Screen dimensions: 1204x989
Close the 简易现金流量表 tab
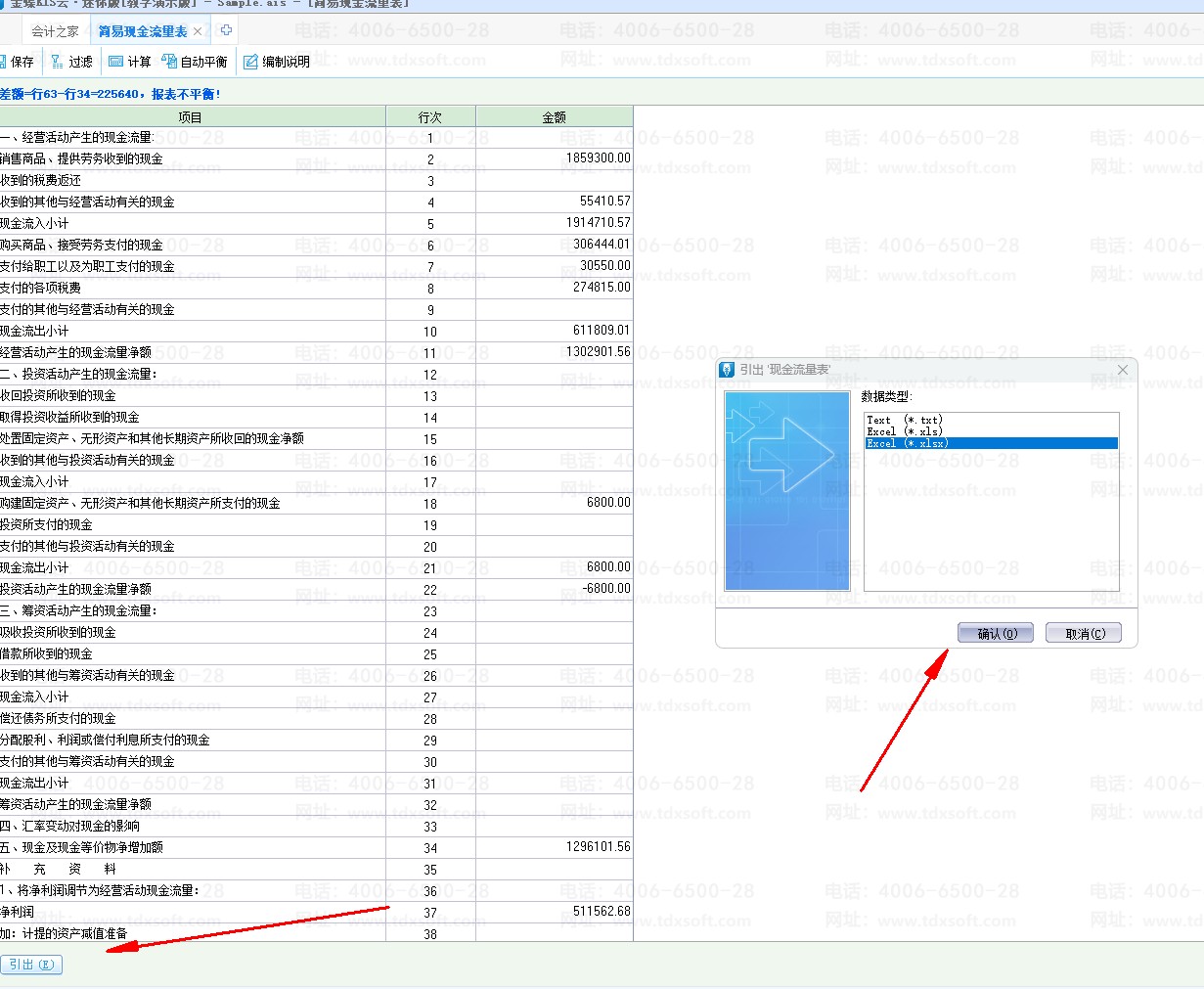pos(198,31)
